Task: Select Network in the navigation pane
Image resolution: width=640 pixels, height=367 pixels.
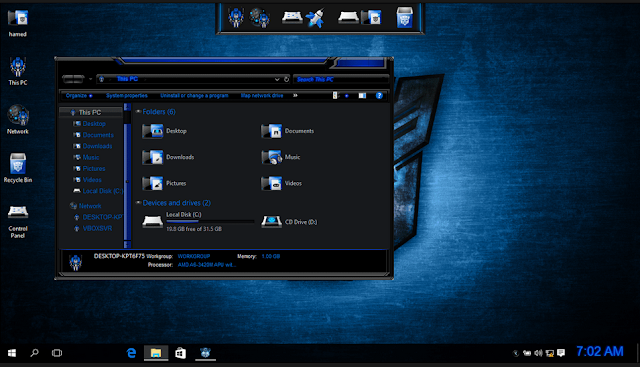Action: (86, 206)
